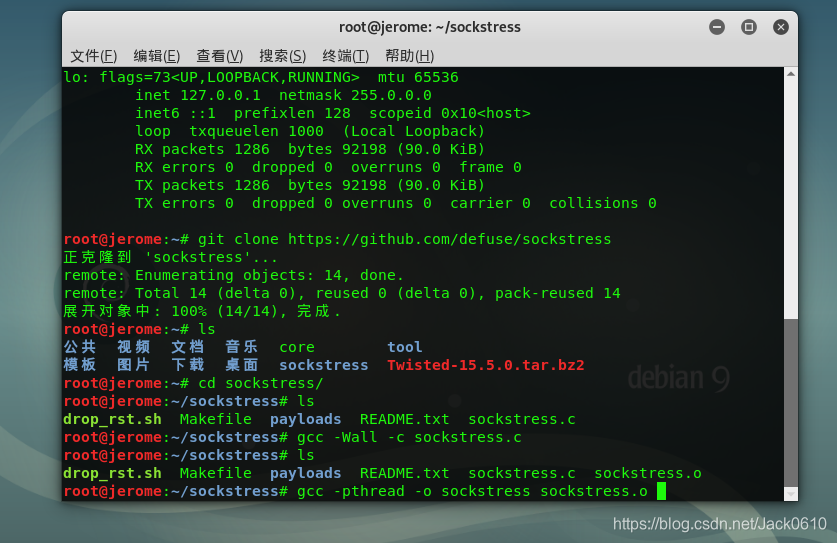Click the 'core' entry in ls output
The image size is (837, 543).
(x=297, y=347)
